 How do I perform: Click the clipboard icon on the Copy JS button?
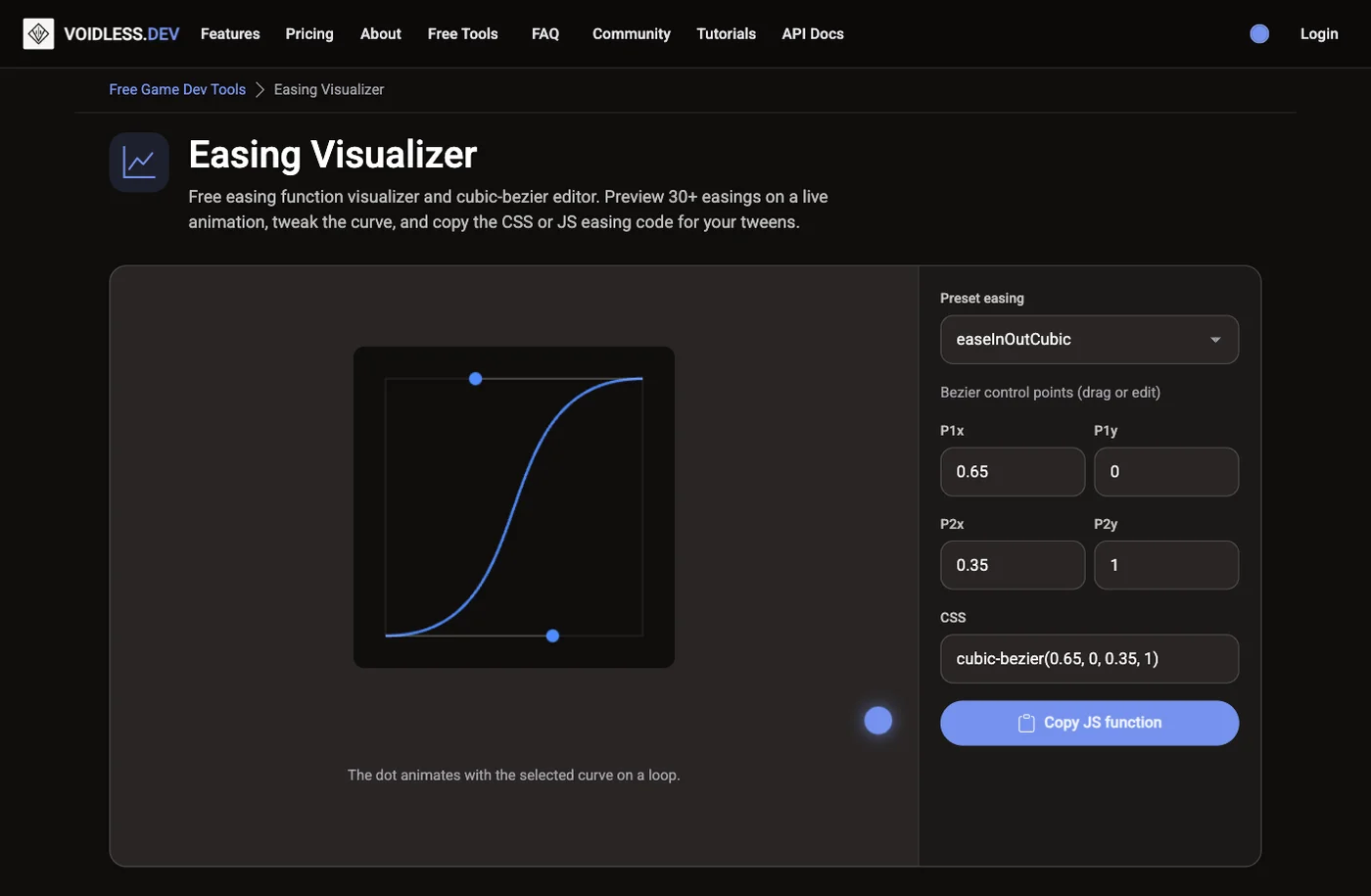1026,723
